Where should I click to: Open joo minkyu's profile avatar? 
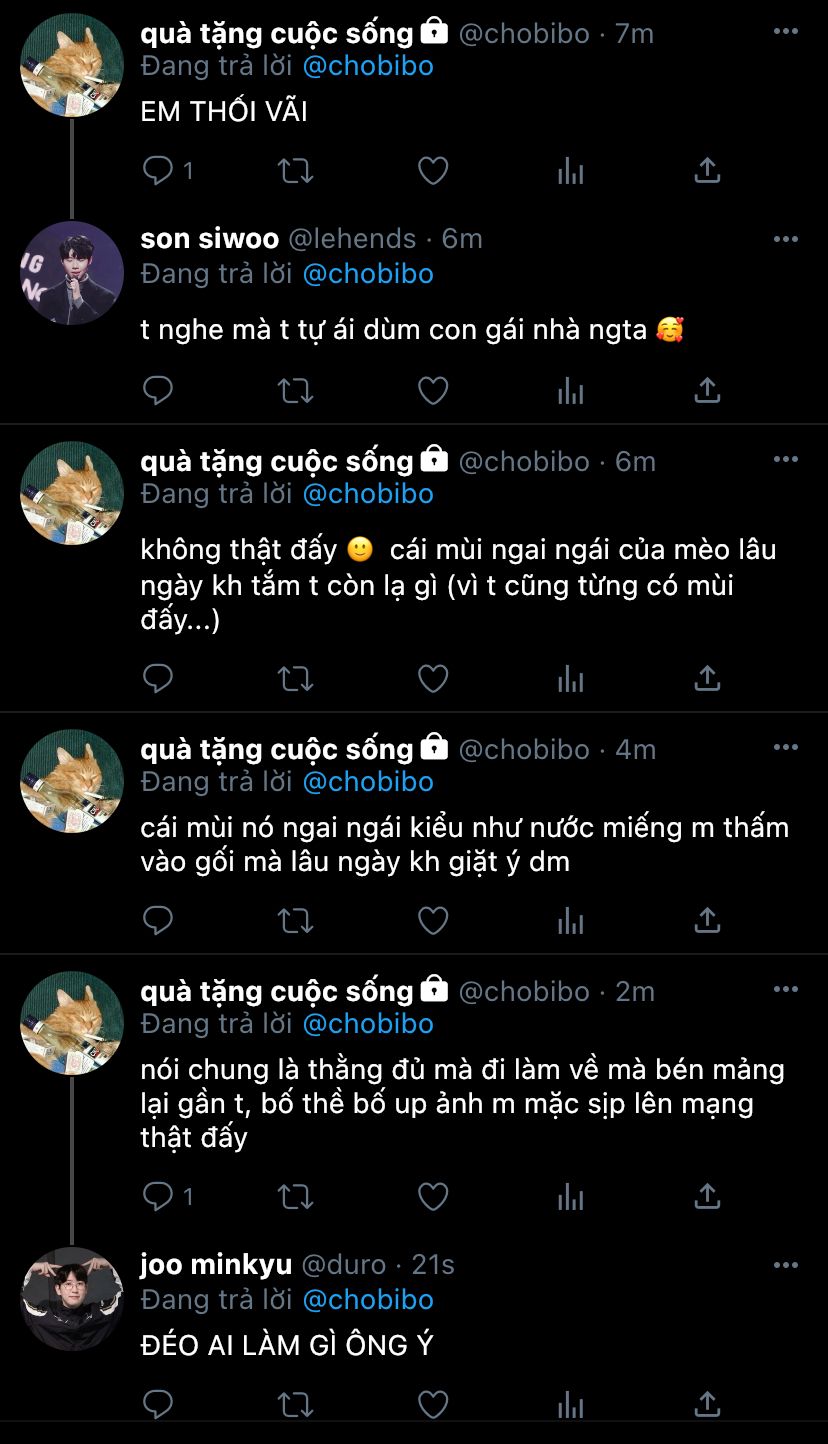point(72,1299)
